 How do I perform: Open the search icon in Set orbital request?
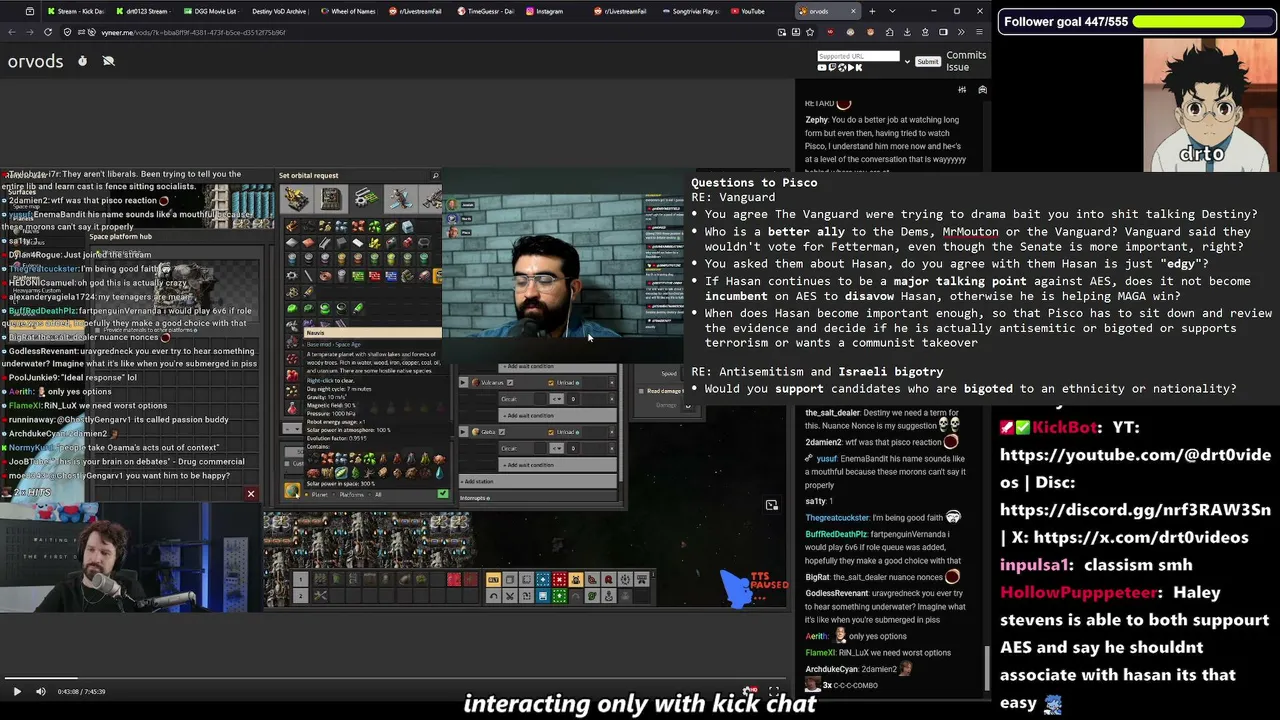[435, 176]
